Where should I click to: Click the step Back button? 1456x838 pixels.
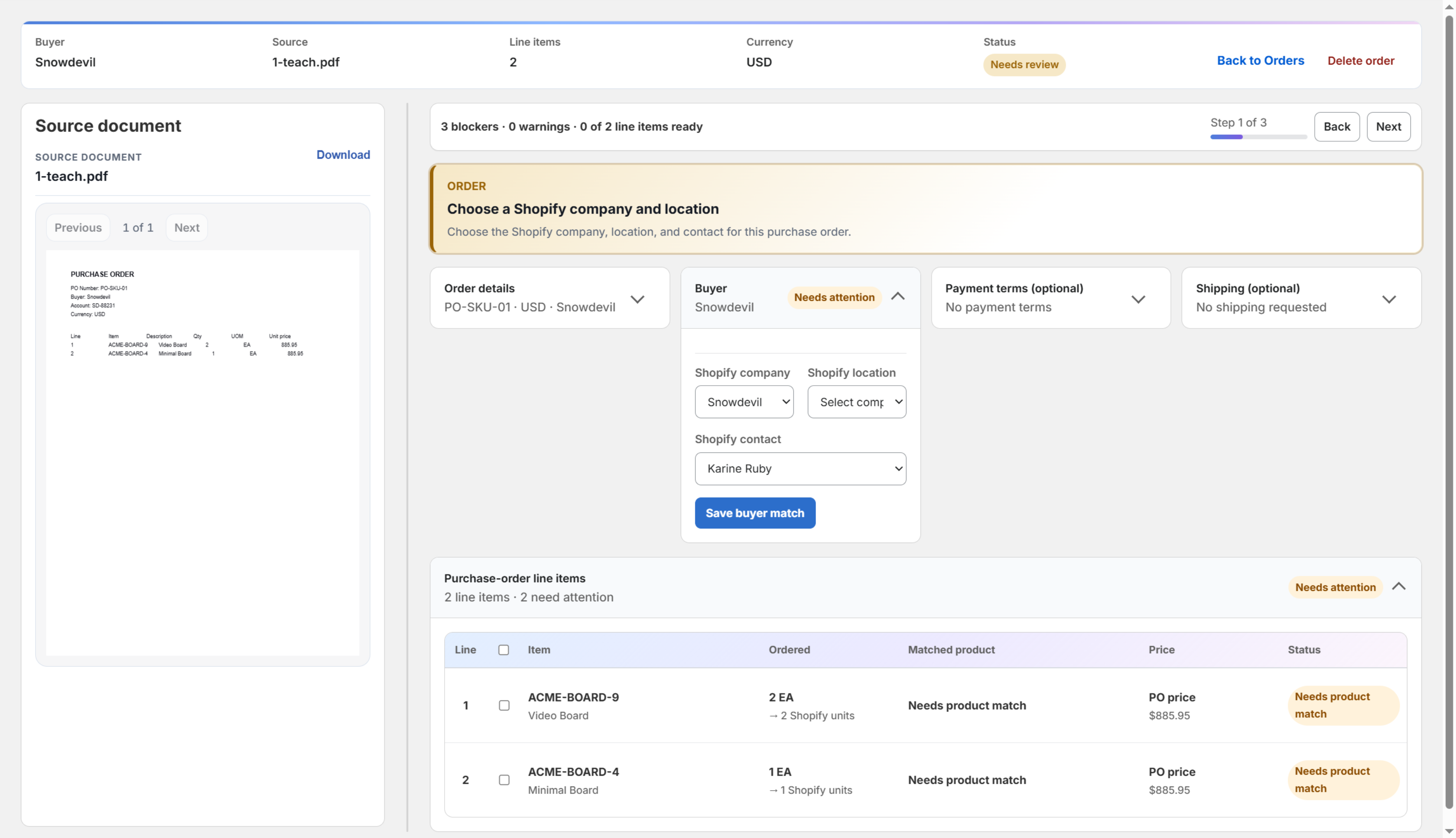pos(1336,127)
